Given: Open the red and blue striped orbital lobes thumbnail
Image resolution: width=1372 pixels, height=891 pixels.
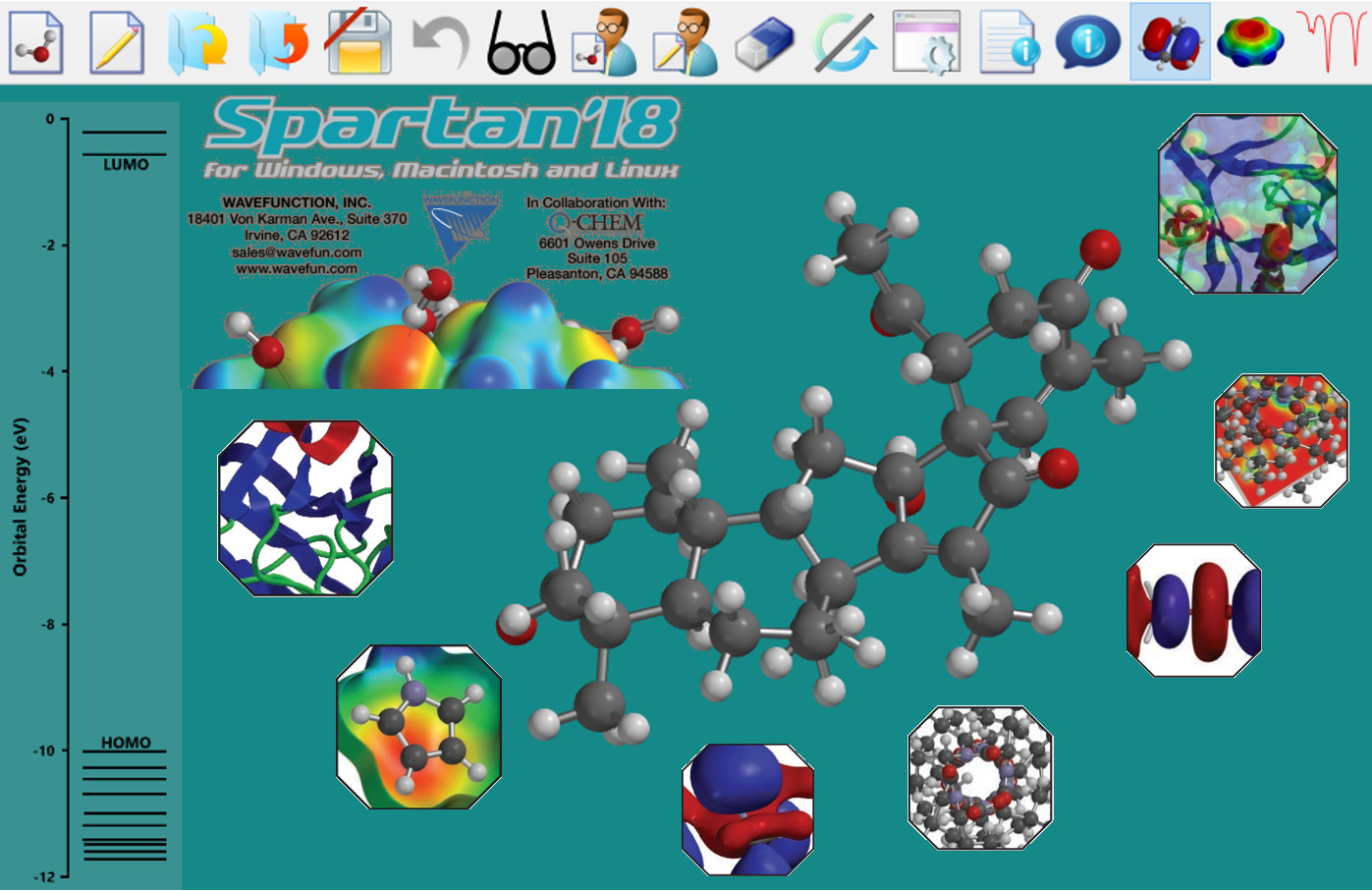Looking at the screenshot, I should pos(1194,610).
